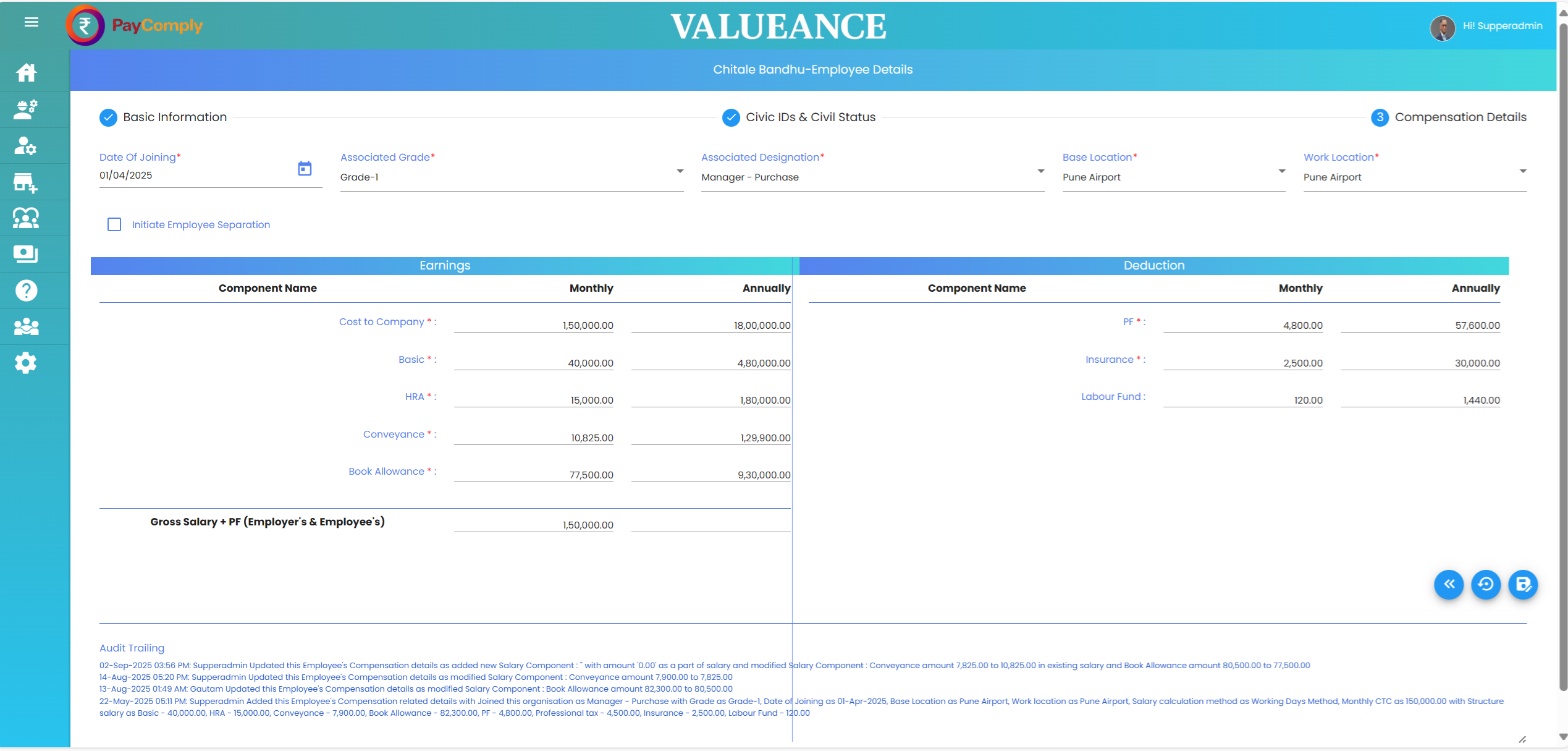Click the Conveyance monthly amount field
Image resolution: width=1568 pixels, height=751 pixels.
point(534,438)
